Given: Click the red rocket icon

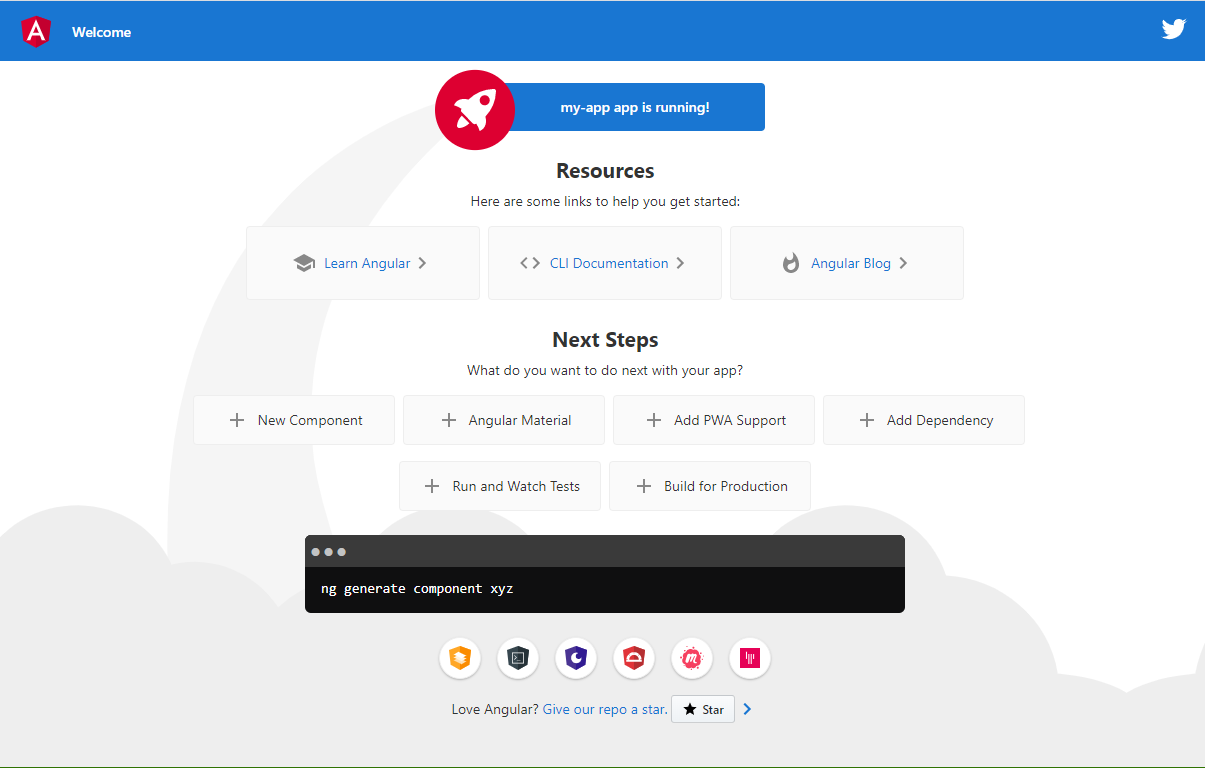Looking at the screenshot, I should click(475, 110).
